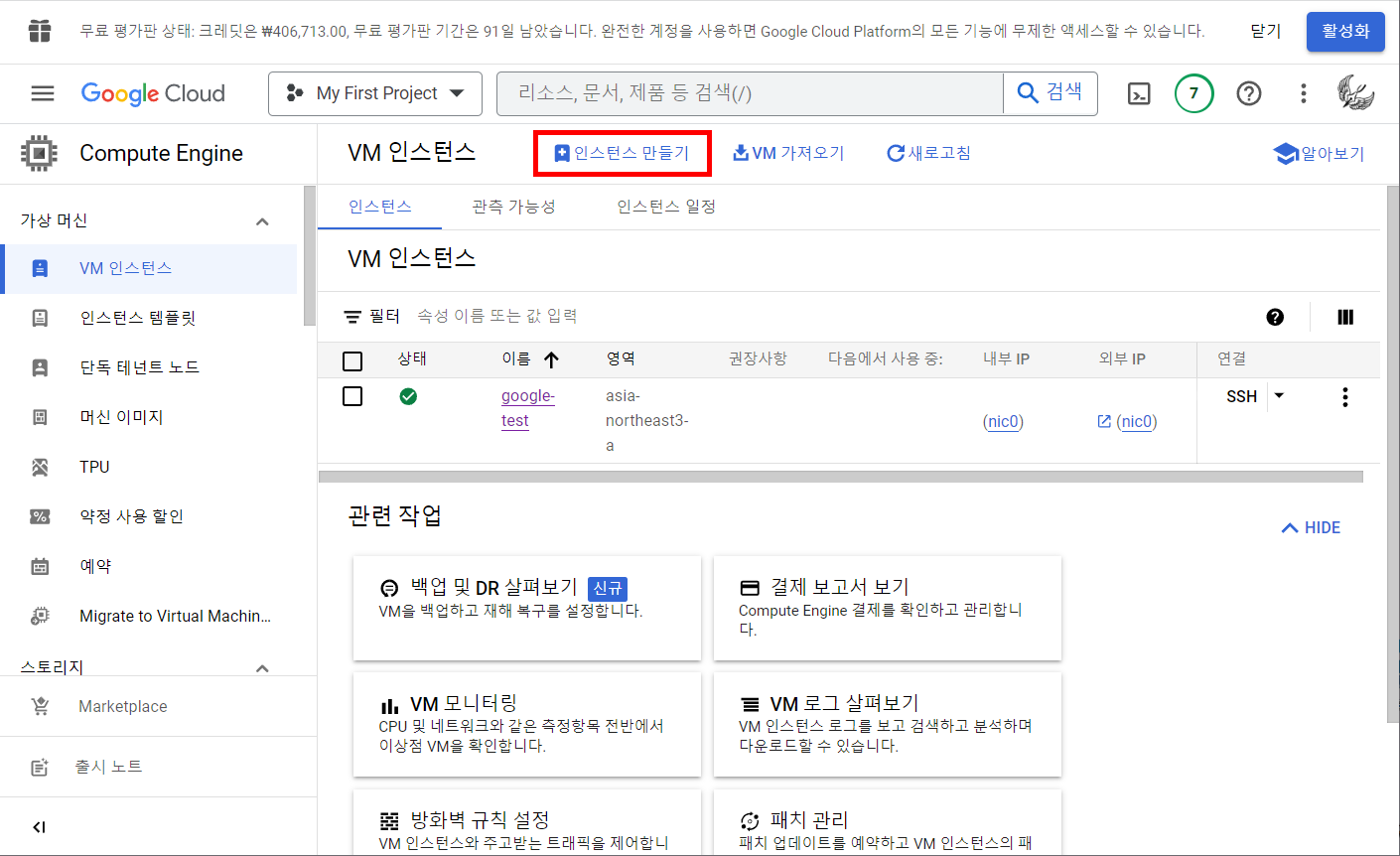Switch to the 인스턴스 일정 tab
Image resolution: width=1400 pixels, height=856 pixels.
(666, 207)
